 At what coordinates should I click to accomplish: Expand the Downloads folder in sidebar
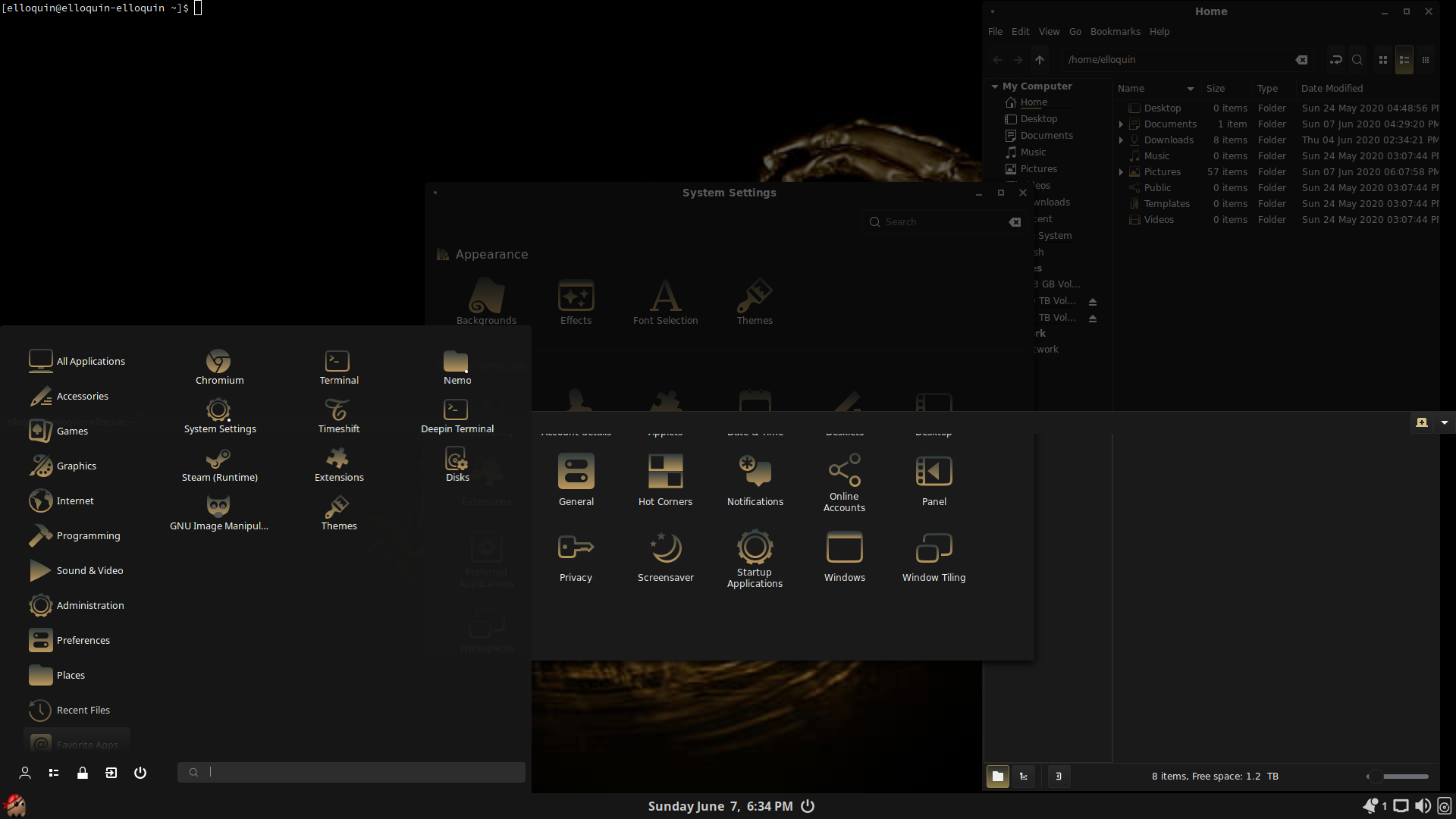tap(1121, 140)
